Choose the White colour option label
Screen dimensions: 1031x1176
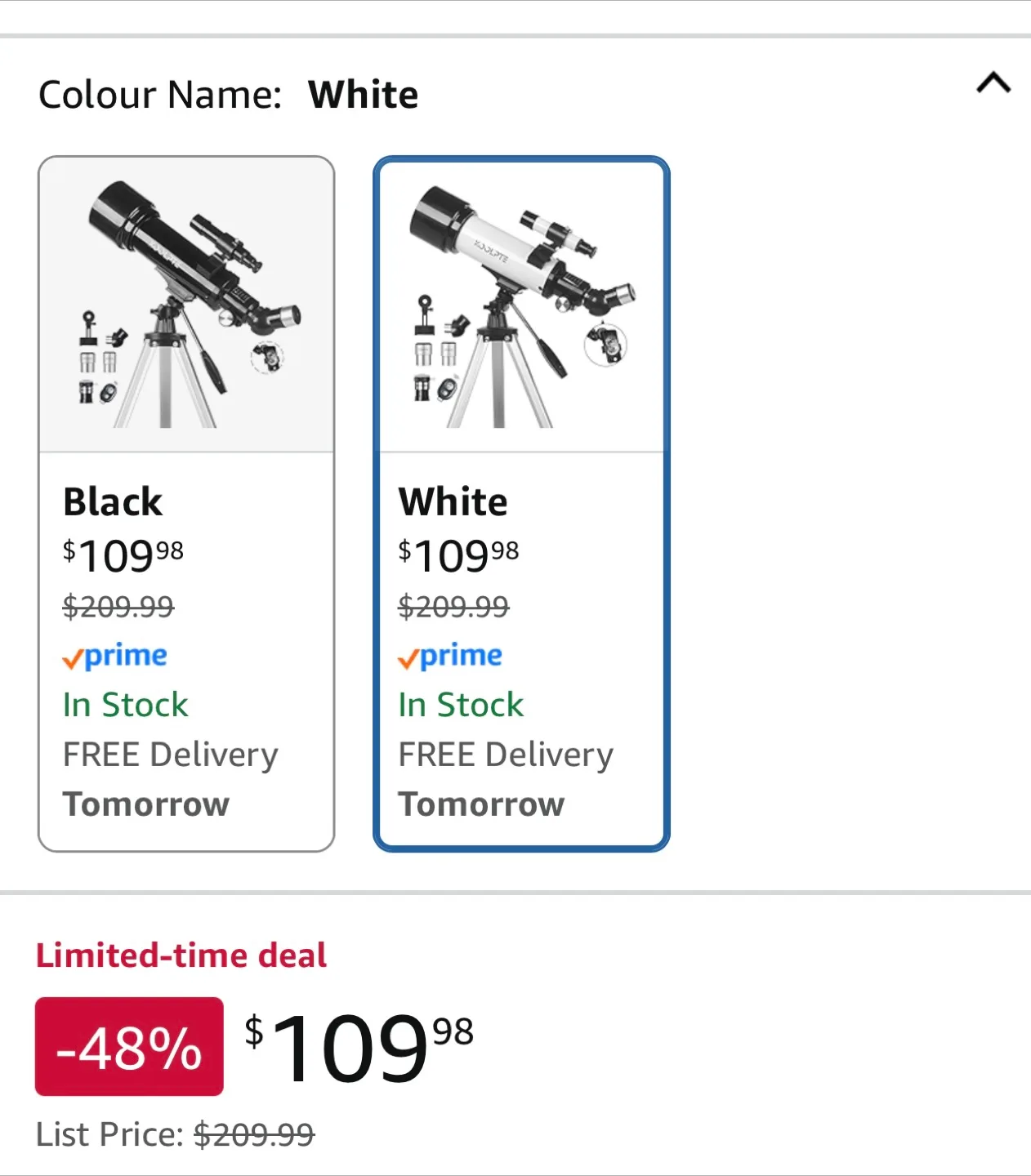click(x=453, y=501)
